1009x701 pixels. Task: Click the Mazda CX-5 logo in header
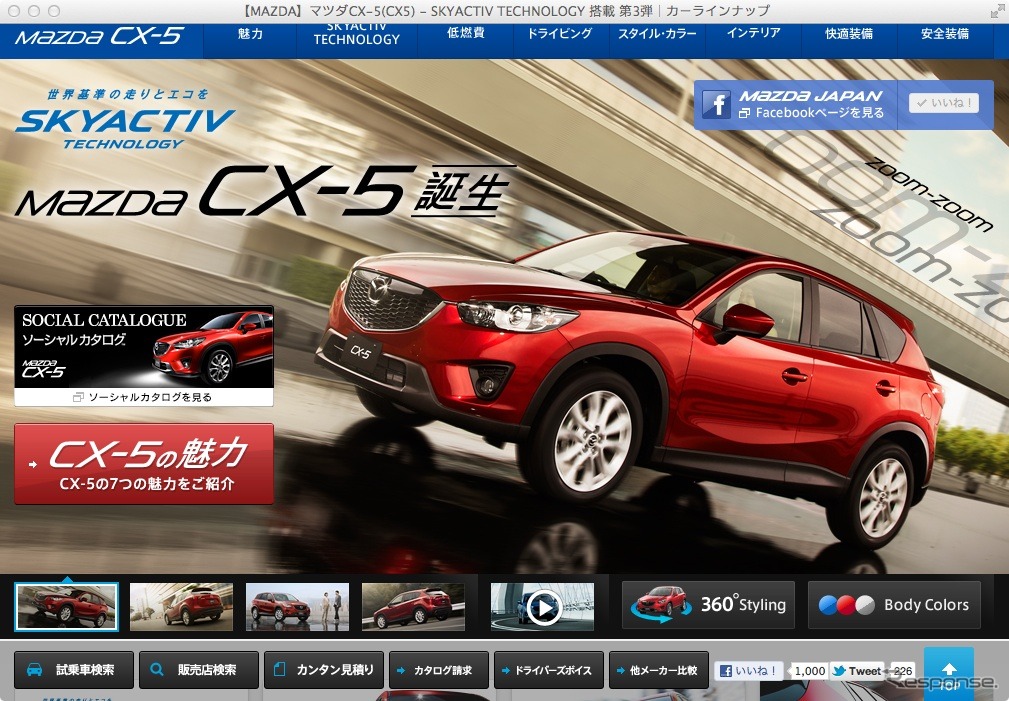[x=100, y=37]
